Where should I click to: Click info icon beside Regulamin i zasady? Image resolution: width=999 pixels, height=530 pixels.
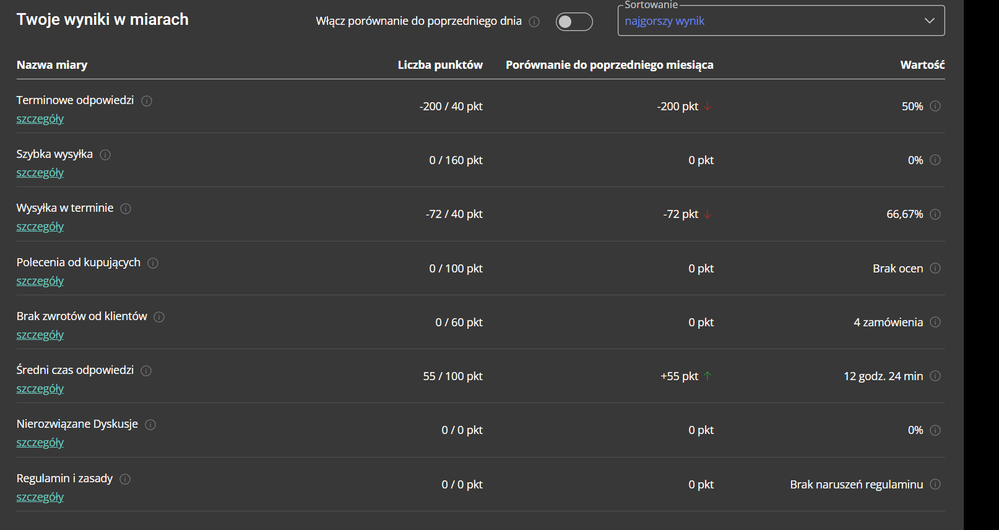[x=125, y=479]
